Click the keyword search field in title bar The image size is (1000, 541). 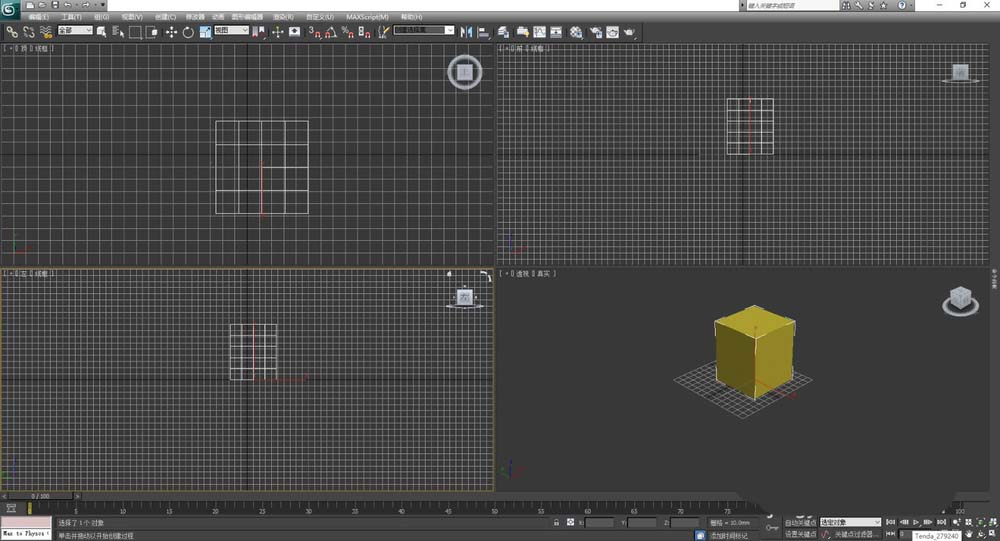(x=790, y=5)
